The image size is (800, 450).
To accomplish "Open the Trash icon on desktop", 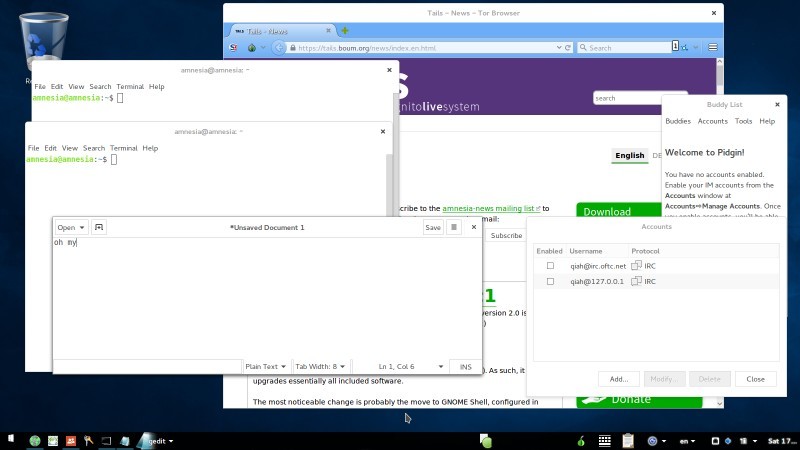I will click(43, 42).
